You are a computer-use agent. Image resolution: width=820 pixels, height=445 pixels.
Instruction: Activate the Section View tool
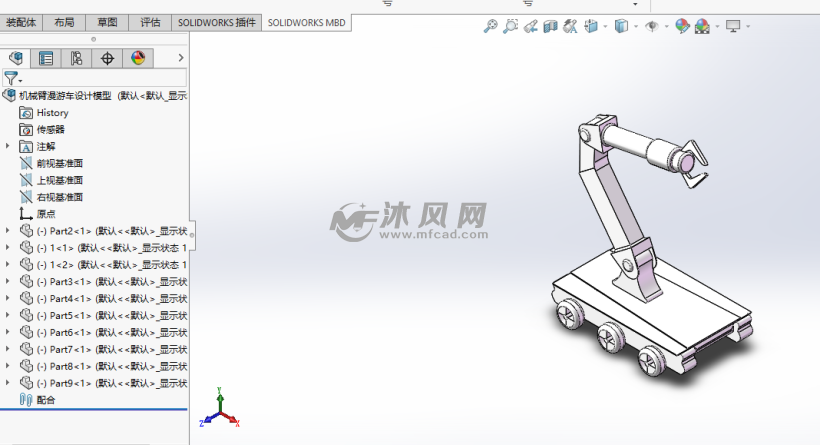[x=549, y=27]
